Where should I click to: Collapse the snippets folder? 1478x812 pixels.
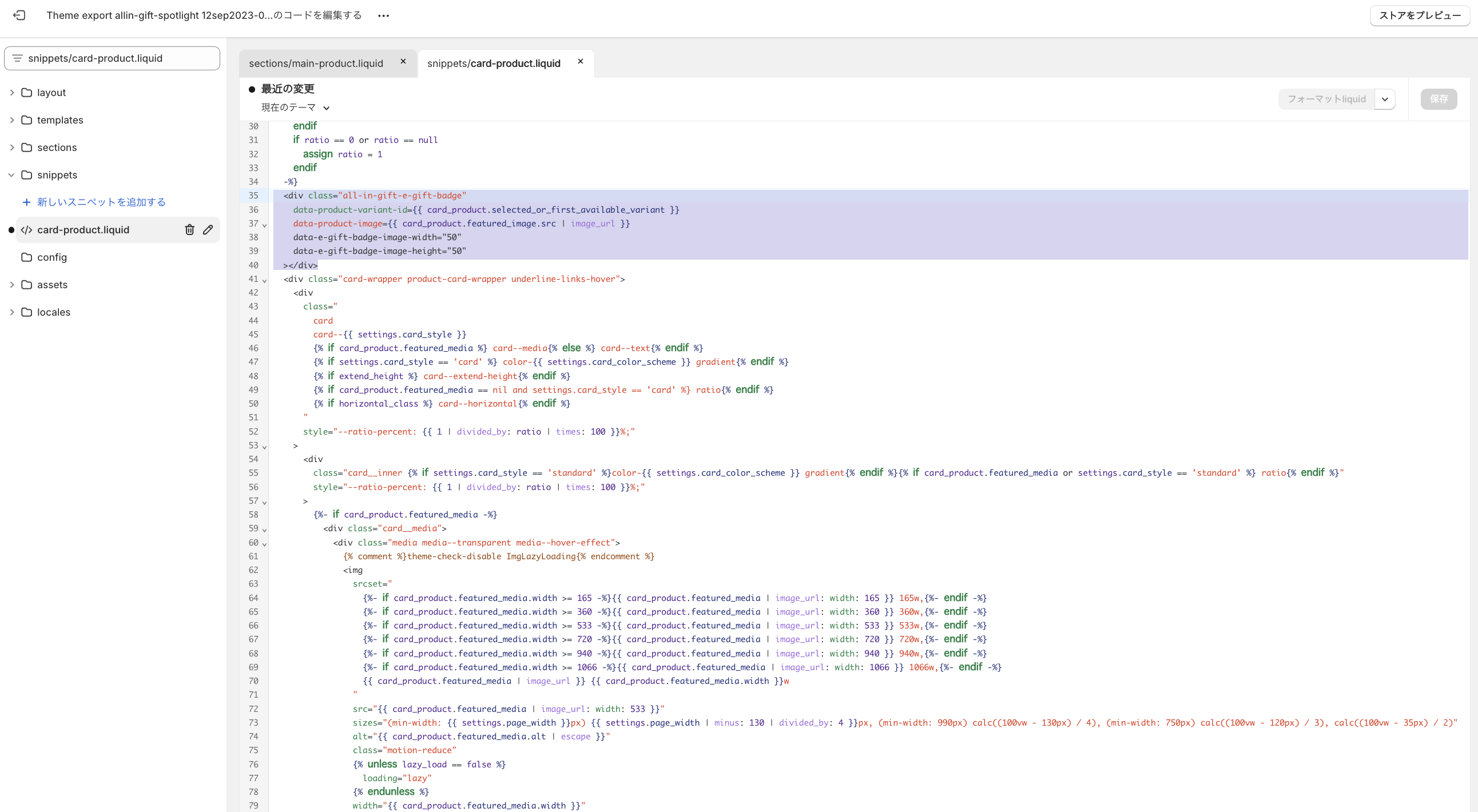pos(11,175)
